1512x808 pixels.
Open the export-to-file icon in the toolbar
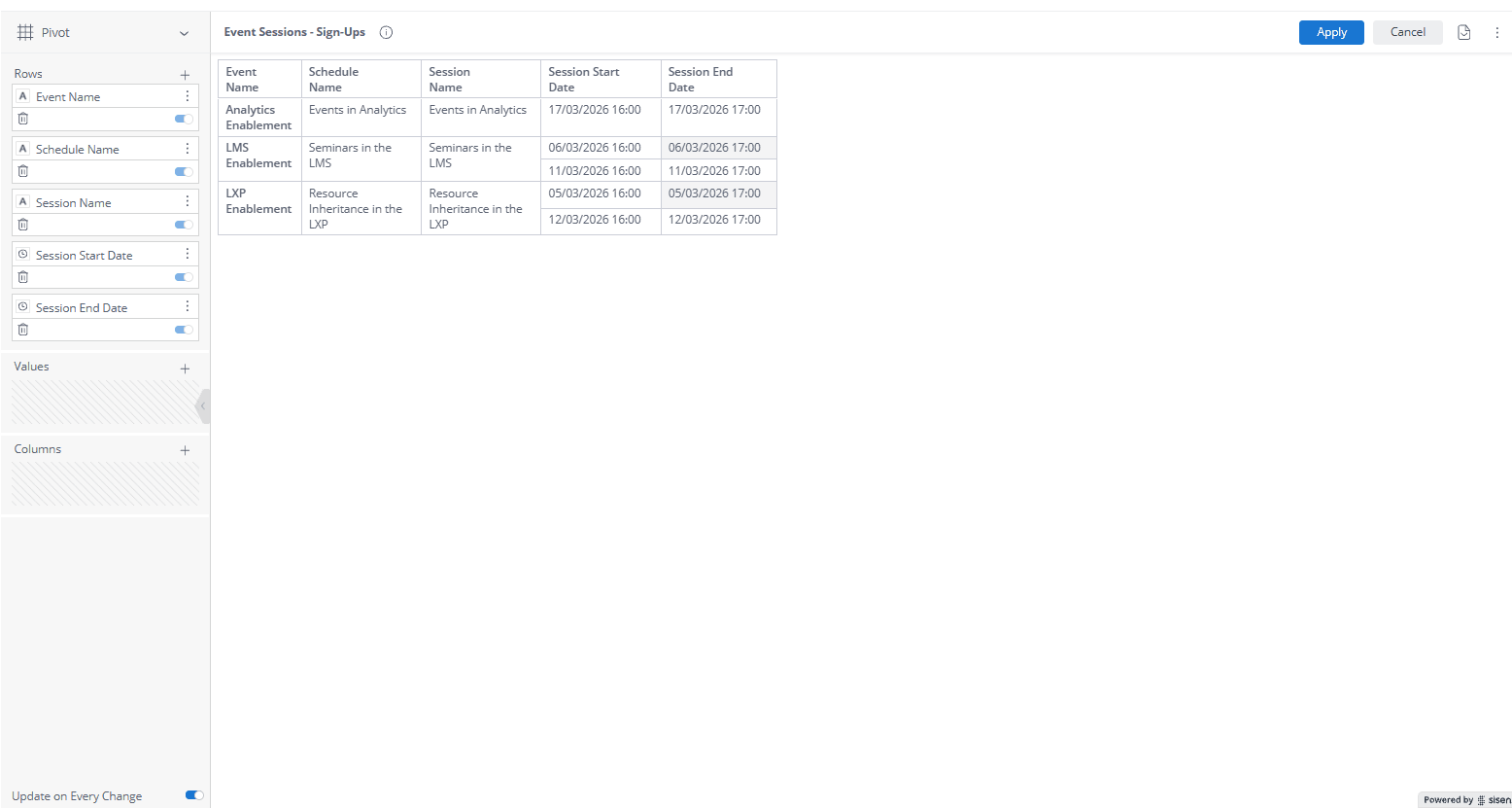coord(1464,32)
